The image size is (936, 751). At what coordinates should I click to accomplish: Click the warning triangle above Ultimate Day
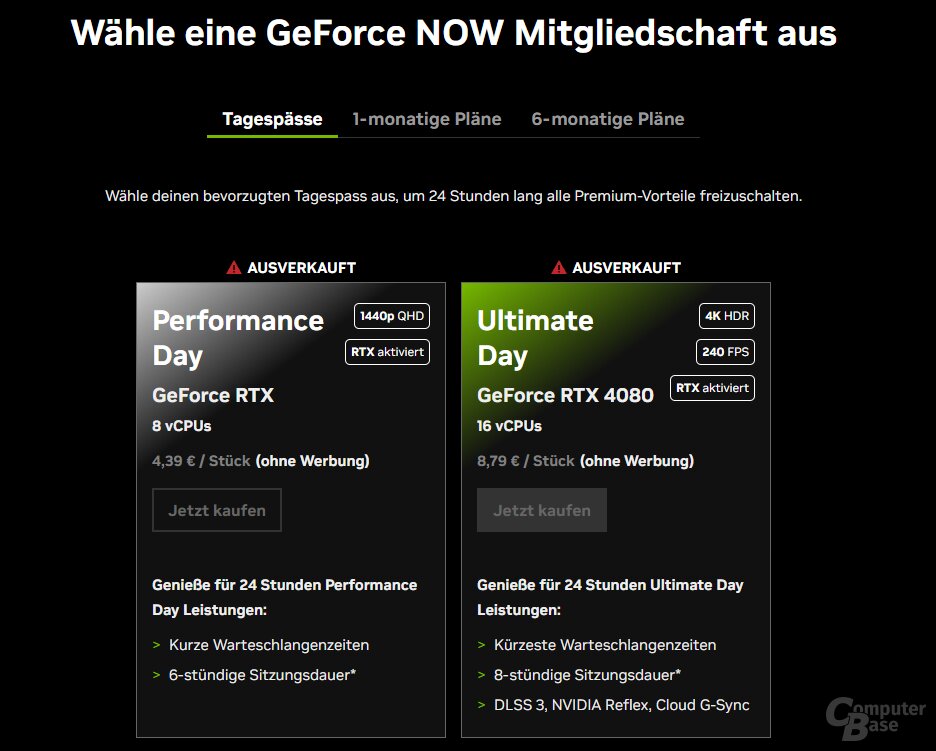559,266
